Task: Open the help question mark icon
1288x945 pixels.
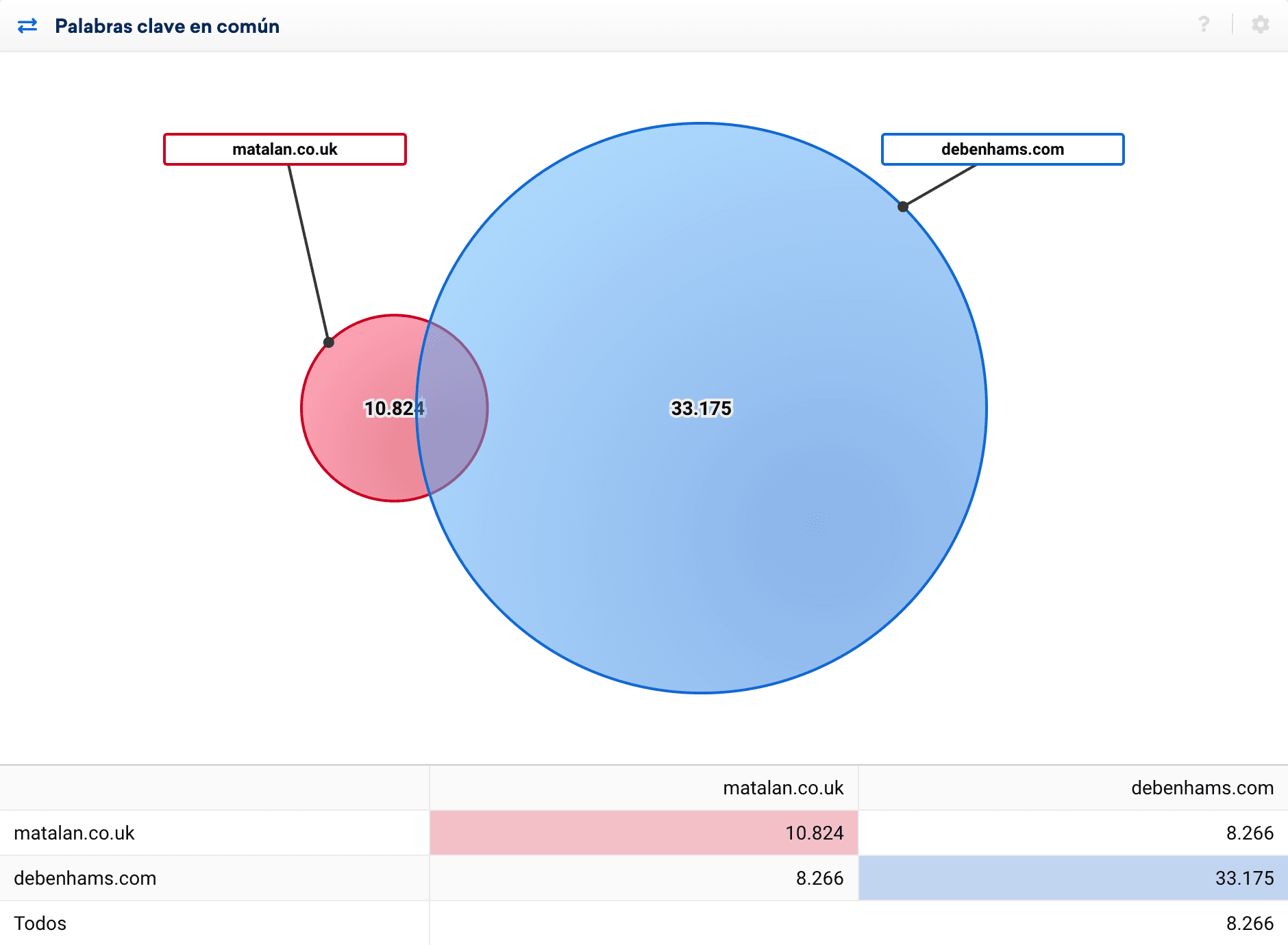Action: tap(1204, 25)
